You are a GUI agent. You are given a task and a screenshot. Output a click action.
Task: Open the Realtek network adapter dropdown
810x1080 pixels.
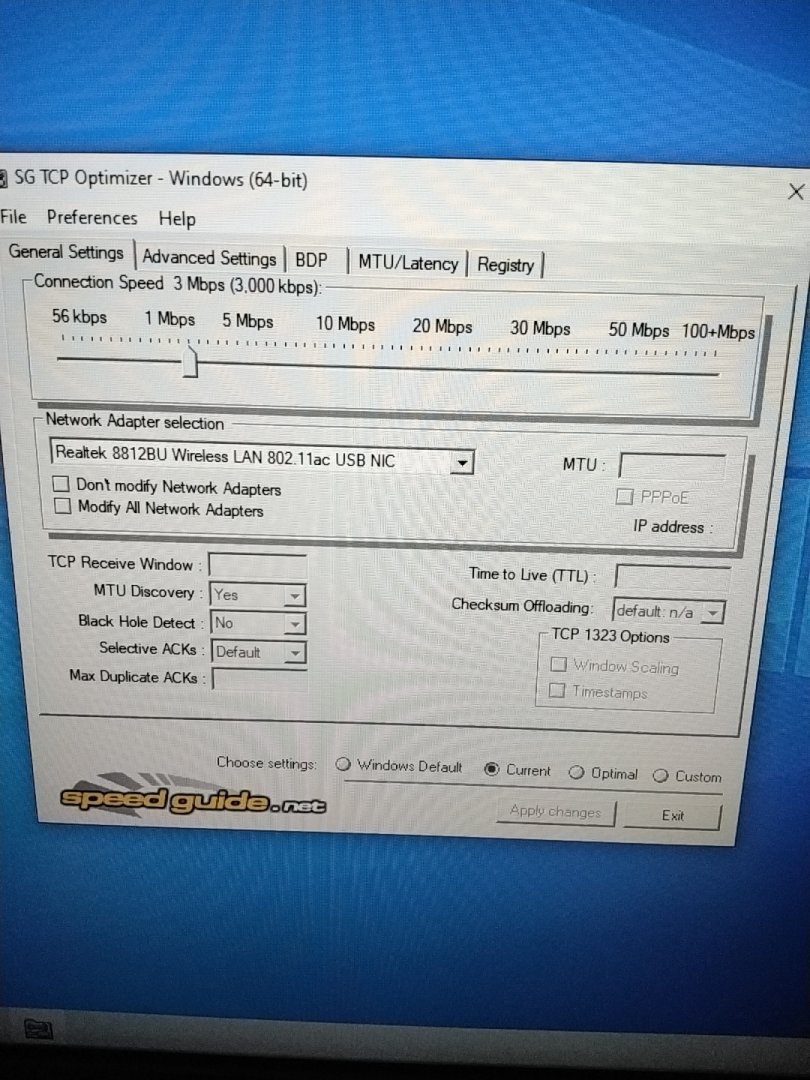click(x=462, y=463)
